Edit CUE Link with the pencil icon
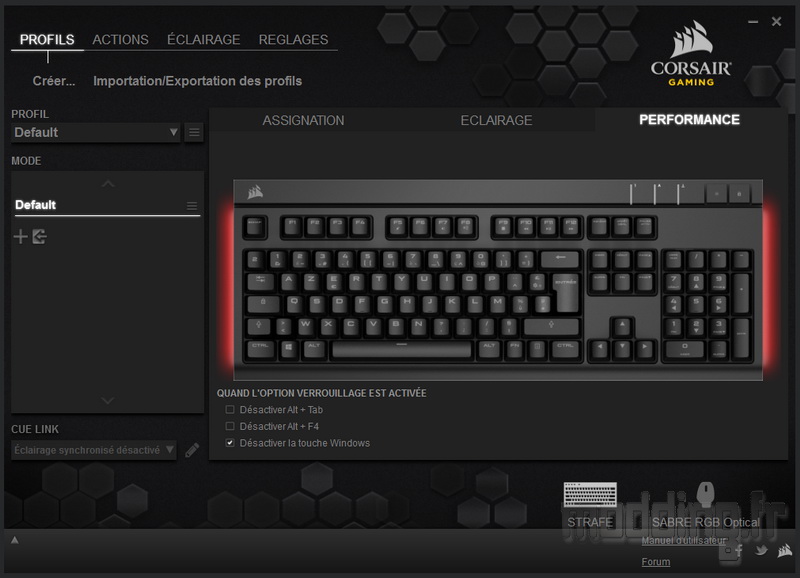The width and height of the screenshot is (800, 578). tap(192, 450)
